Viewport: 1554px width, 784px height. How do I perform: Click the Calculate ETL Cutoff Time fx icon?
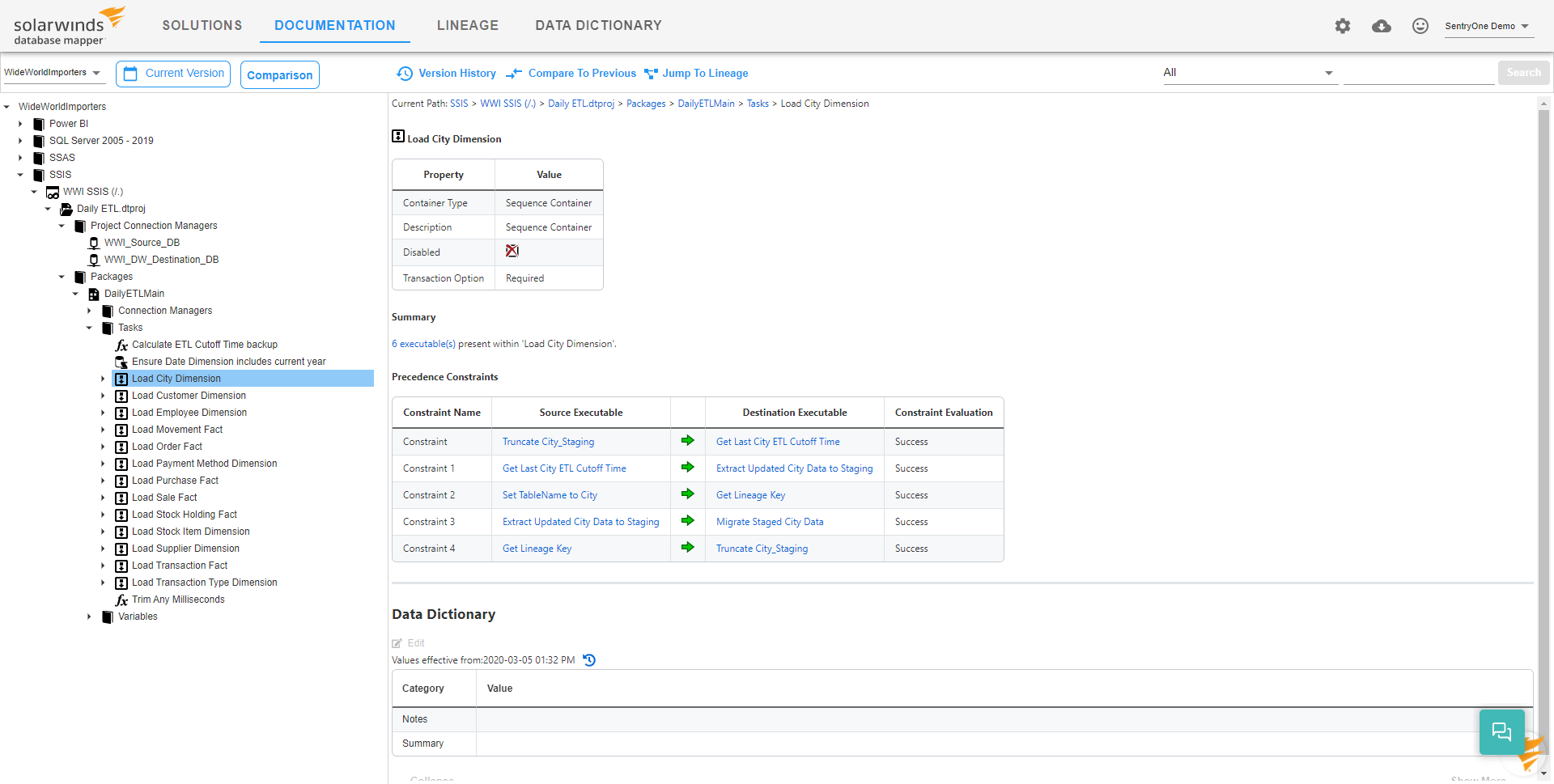121,345
